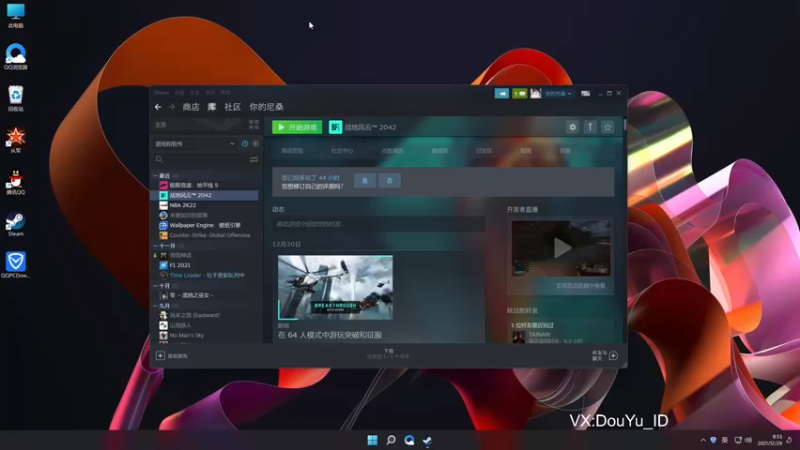Open the 下载 downloads status bar
The width and height of the screenshot is (800, 450).
tap(388, 354)
